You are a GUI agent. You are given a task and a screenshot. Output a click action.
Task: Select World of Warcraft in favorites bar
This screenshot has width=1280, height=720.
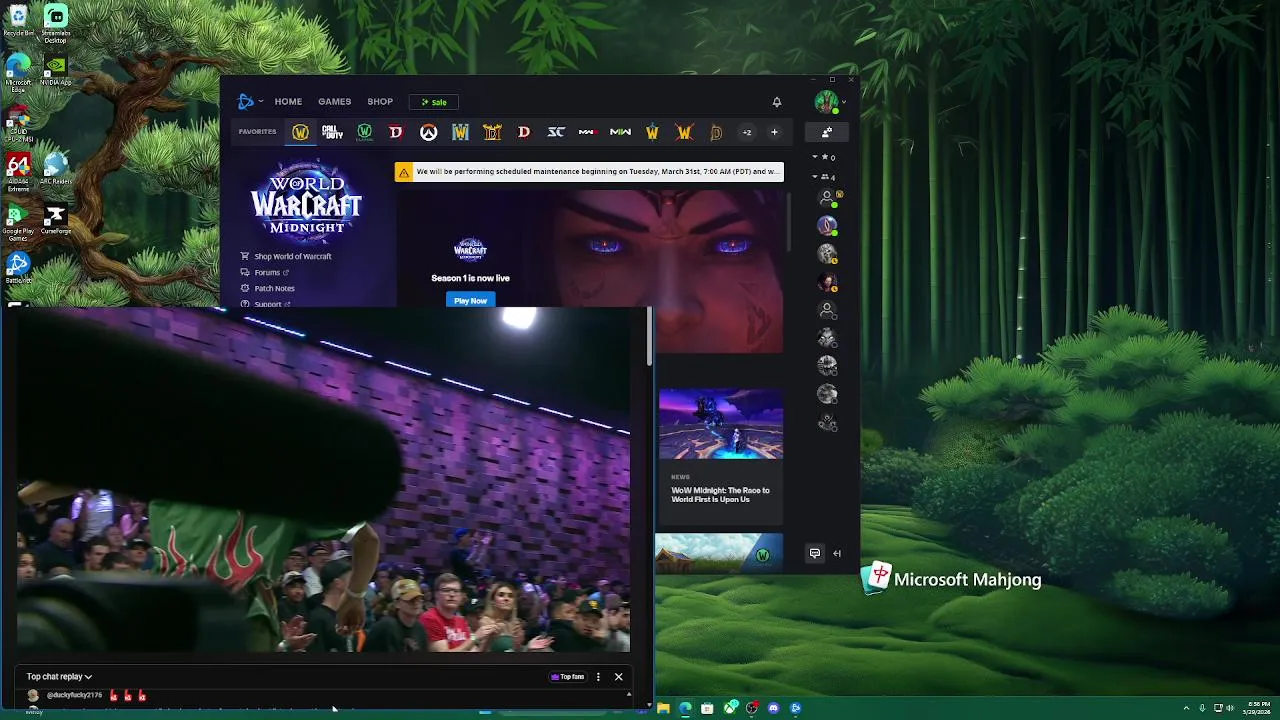point(300,132)
